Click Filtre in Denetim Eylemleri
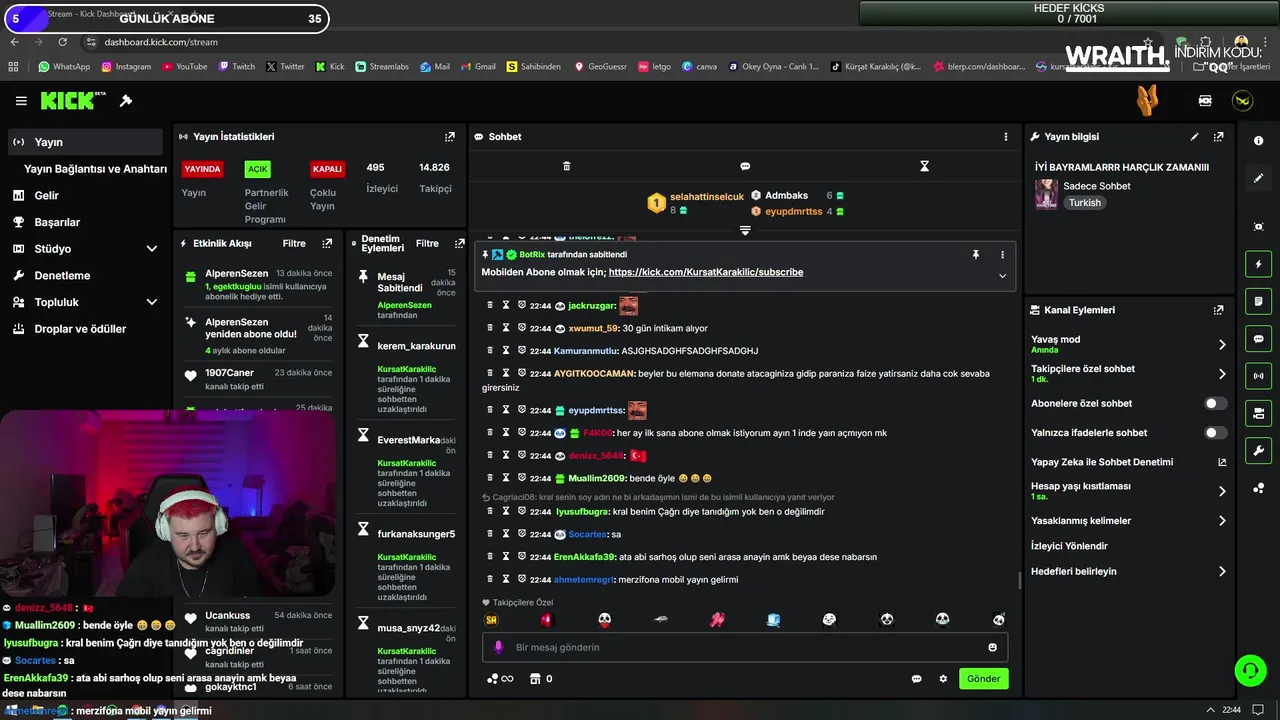Screen dimensions: 1280x720 (x=427, y=243)
